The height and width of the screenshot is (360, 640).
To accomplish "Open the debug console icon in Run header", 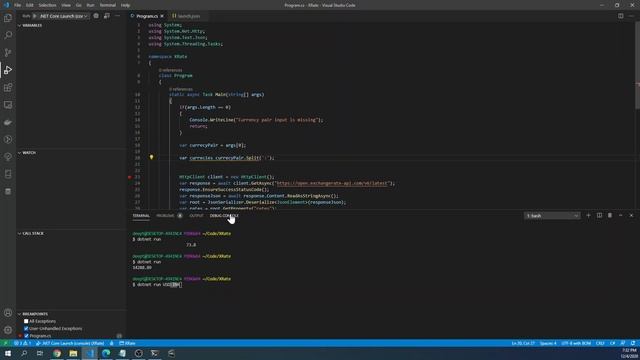I will (x=107, y=16).
